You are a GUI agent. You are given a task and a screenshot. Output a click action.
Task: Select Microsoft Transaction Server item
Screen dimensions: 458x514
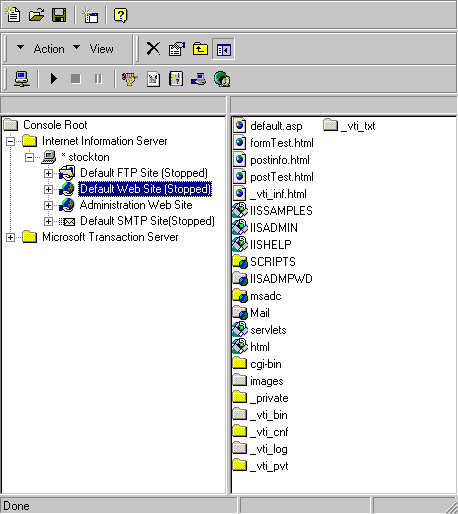click(x=110, y=237)
